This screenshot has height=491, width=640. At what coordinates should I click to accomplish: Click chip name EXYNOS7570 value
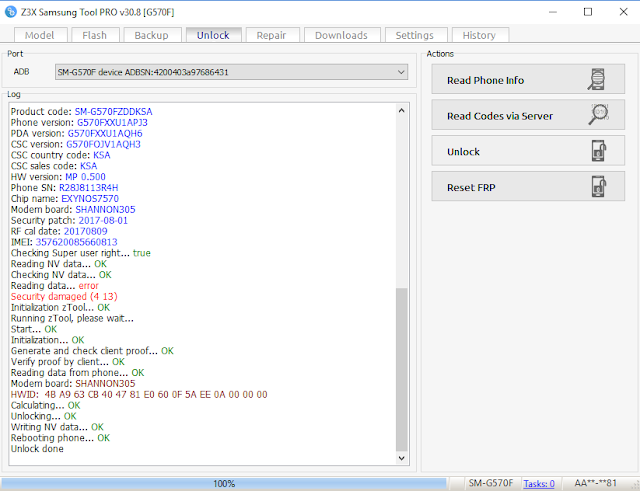pos(90,199)
